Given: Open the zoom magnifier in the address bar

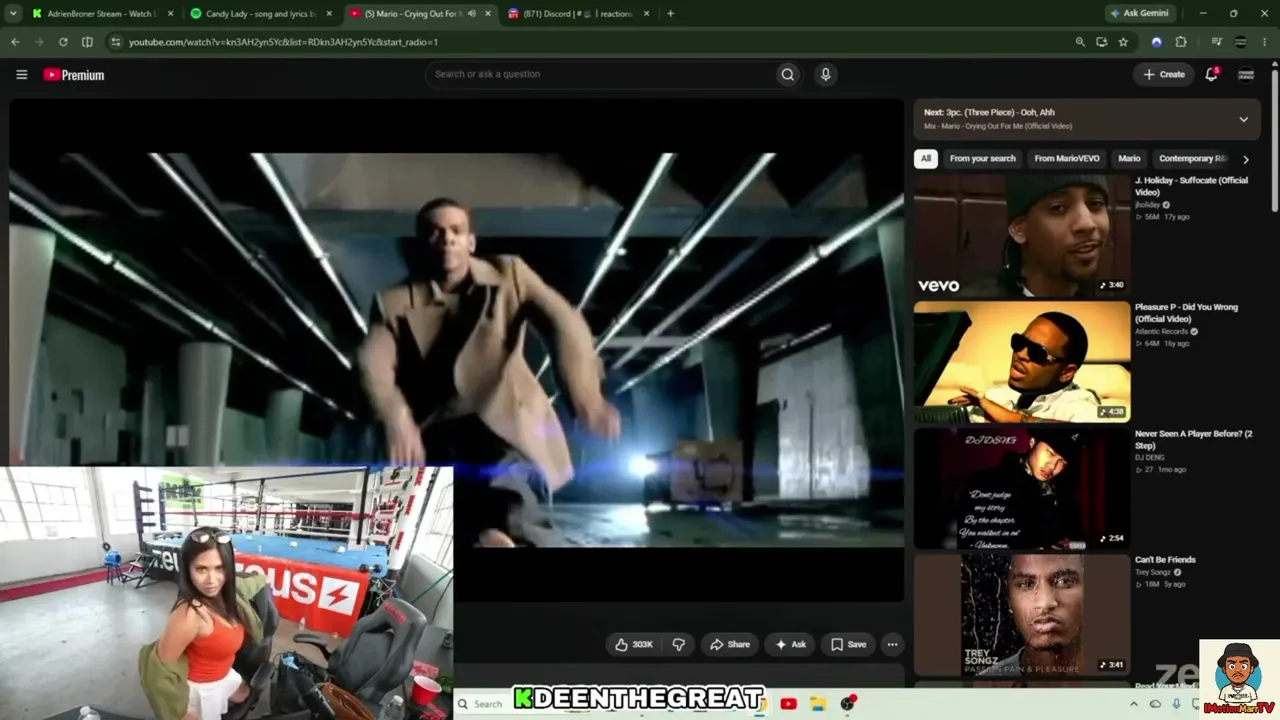Looking at the screenshot, I should 1080,42.
